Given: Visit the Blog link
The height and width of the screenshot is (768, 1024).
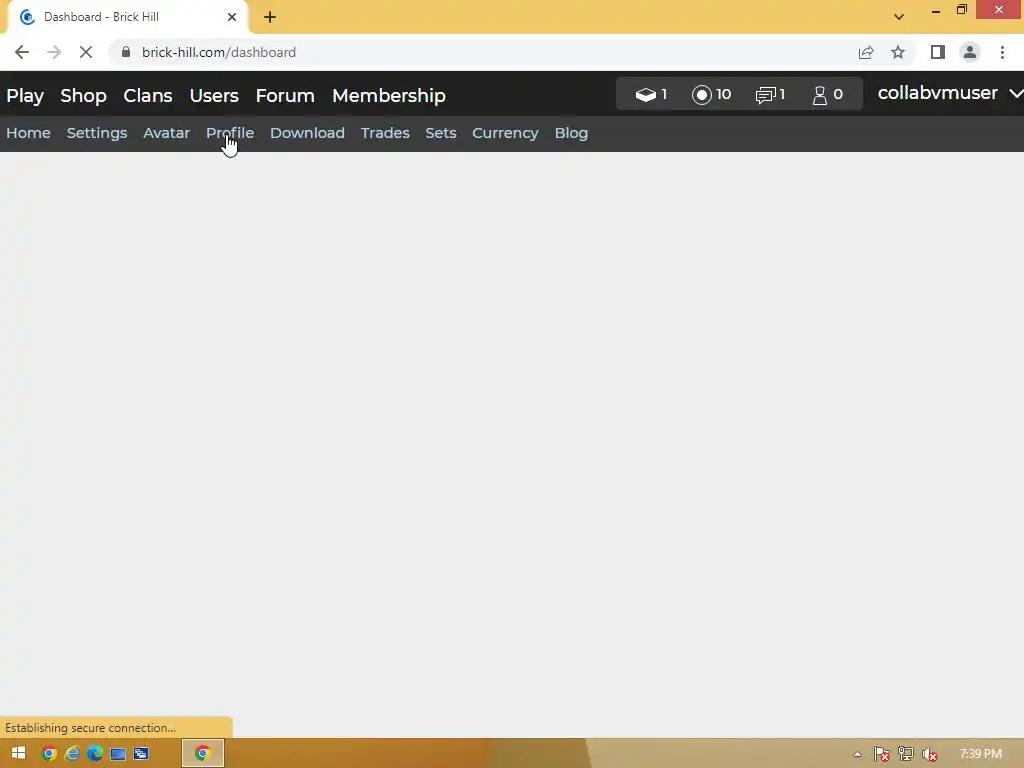Looking at the screenshot, I should pos(571,133).
